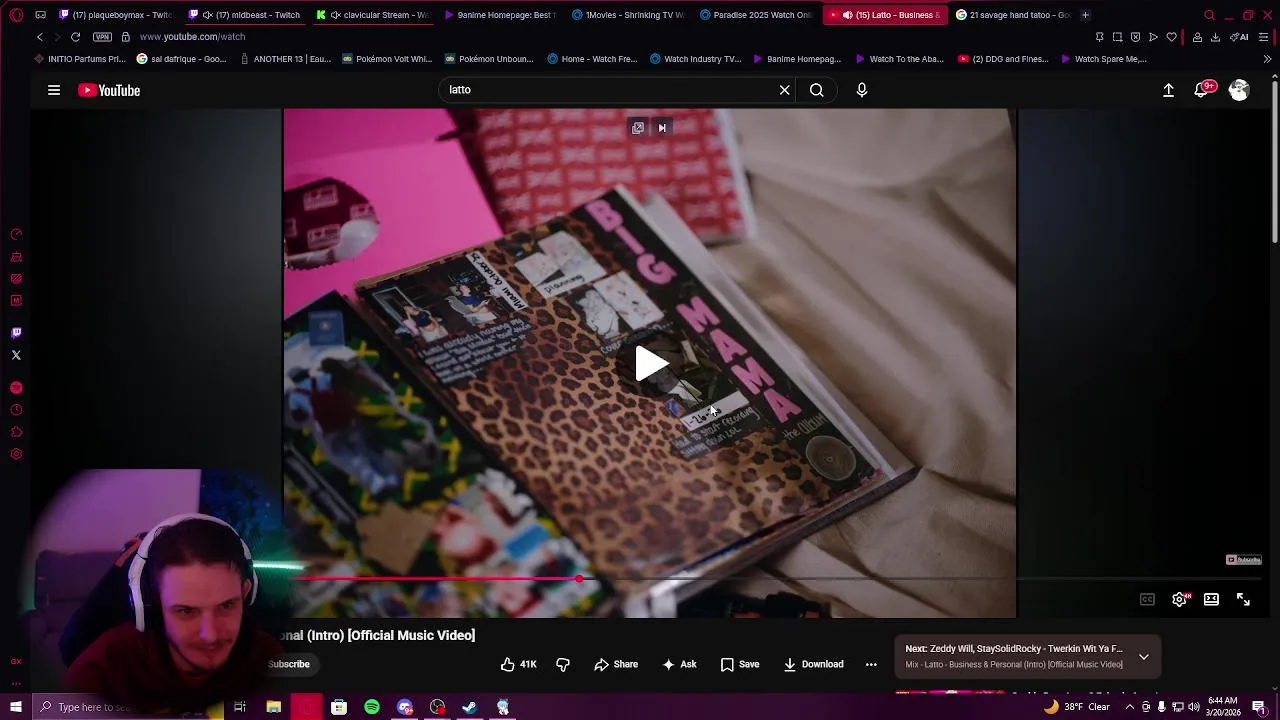Open the YouTube guide hamburger menu

click(54, 90)
